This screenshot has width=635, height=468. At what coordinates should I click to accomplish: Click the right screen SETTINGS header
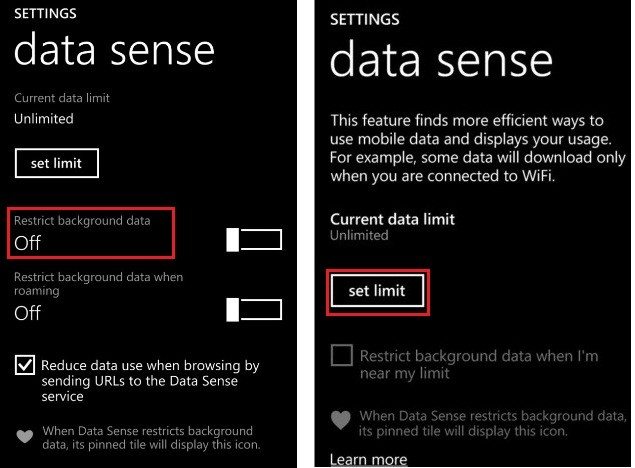364,19
